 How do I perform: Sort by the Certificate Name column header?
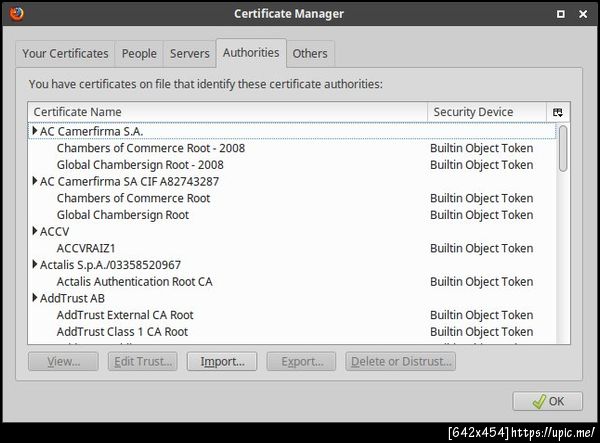[228, 112]
